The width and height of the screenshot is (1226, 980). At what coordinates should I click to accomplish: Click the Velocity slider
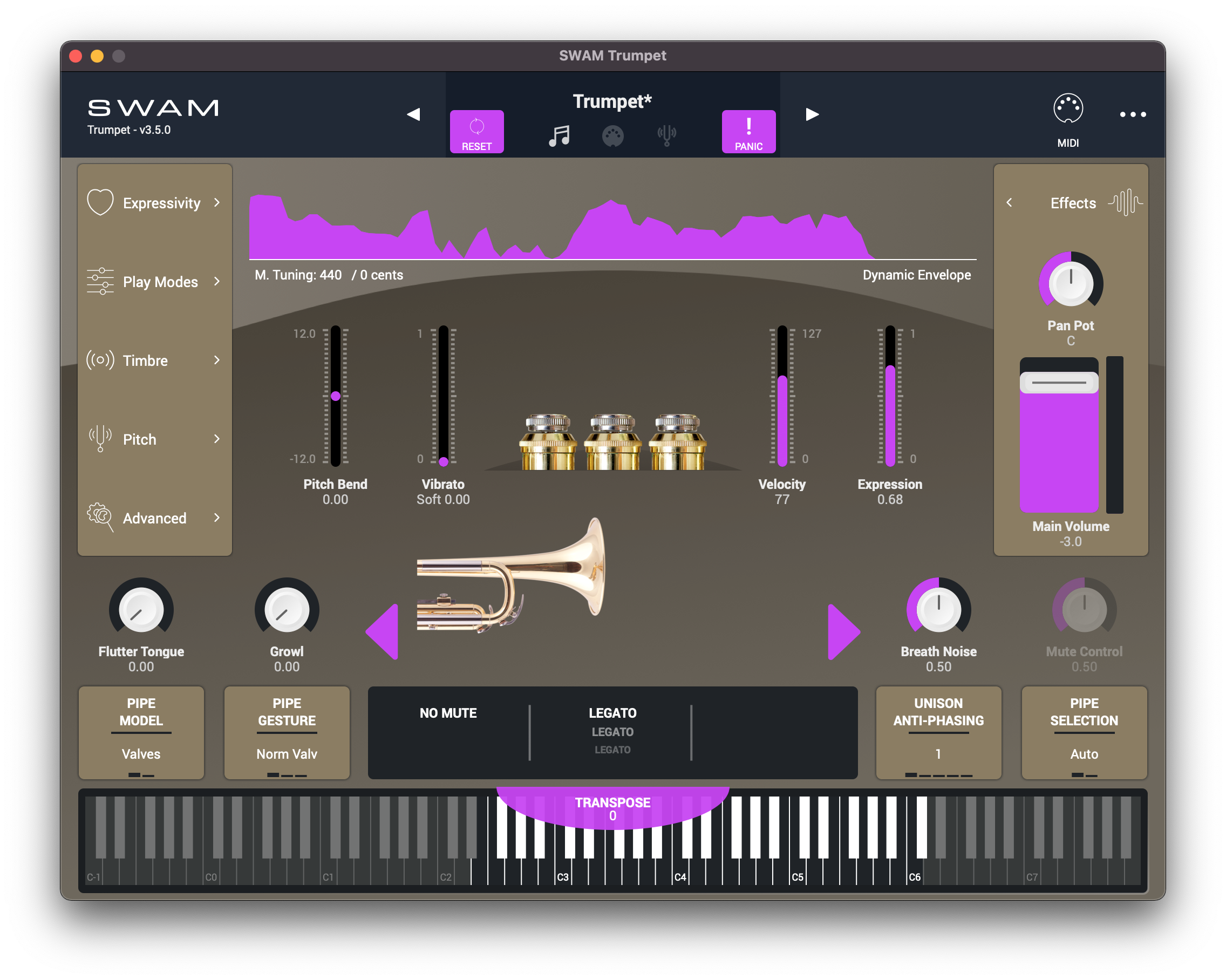point(782,396)
